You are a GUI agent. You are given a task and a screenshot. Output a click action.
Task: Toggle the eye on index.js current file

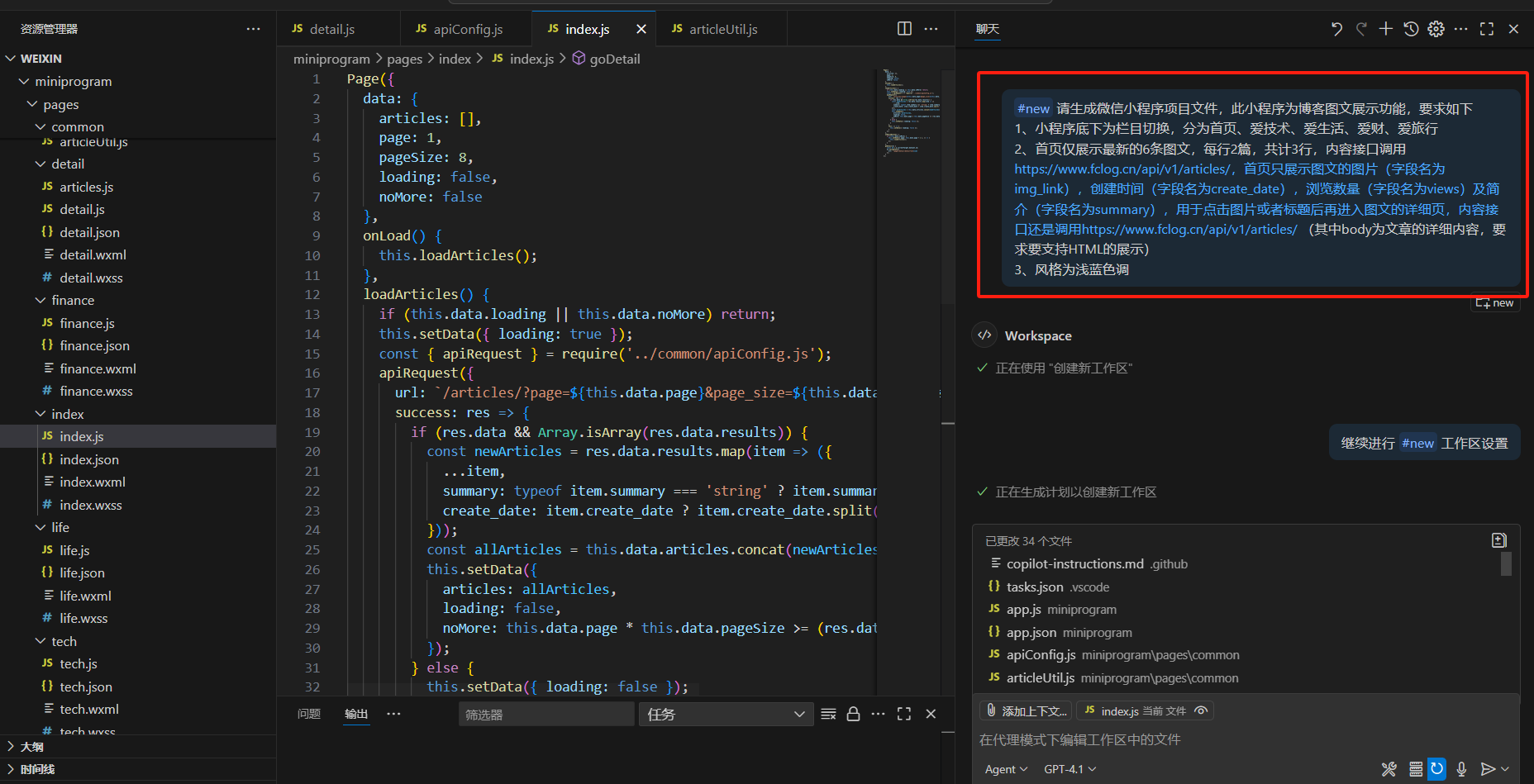1201,710
